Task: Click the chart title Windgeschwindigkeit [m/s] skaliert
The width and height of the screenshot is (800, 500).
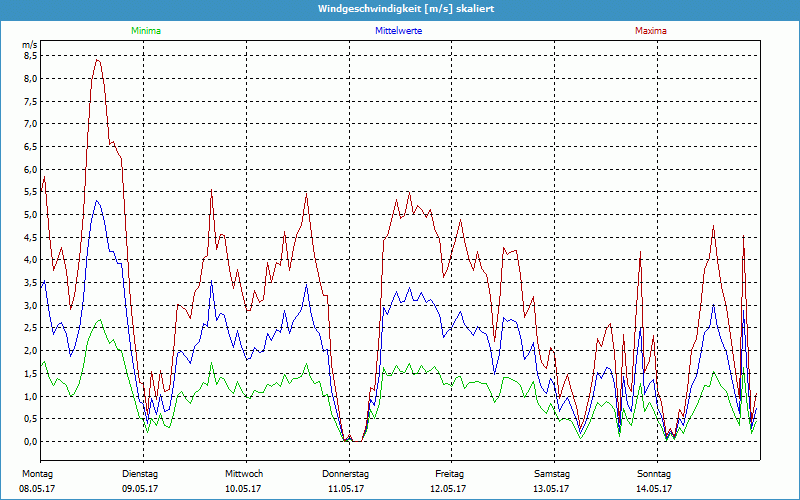Action: (406, 9)
